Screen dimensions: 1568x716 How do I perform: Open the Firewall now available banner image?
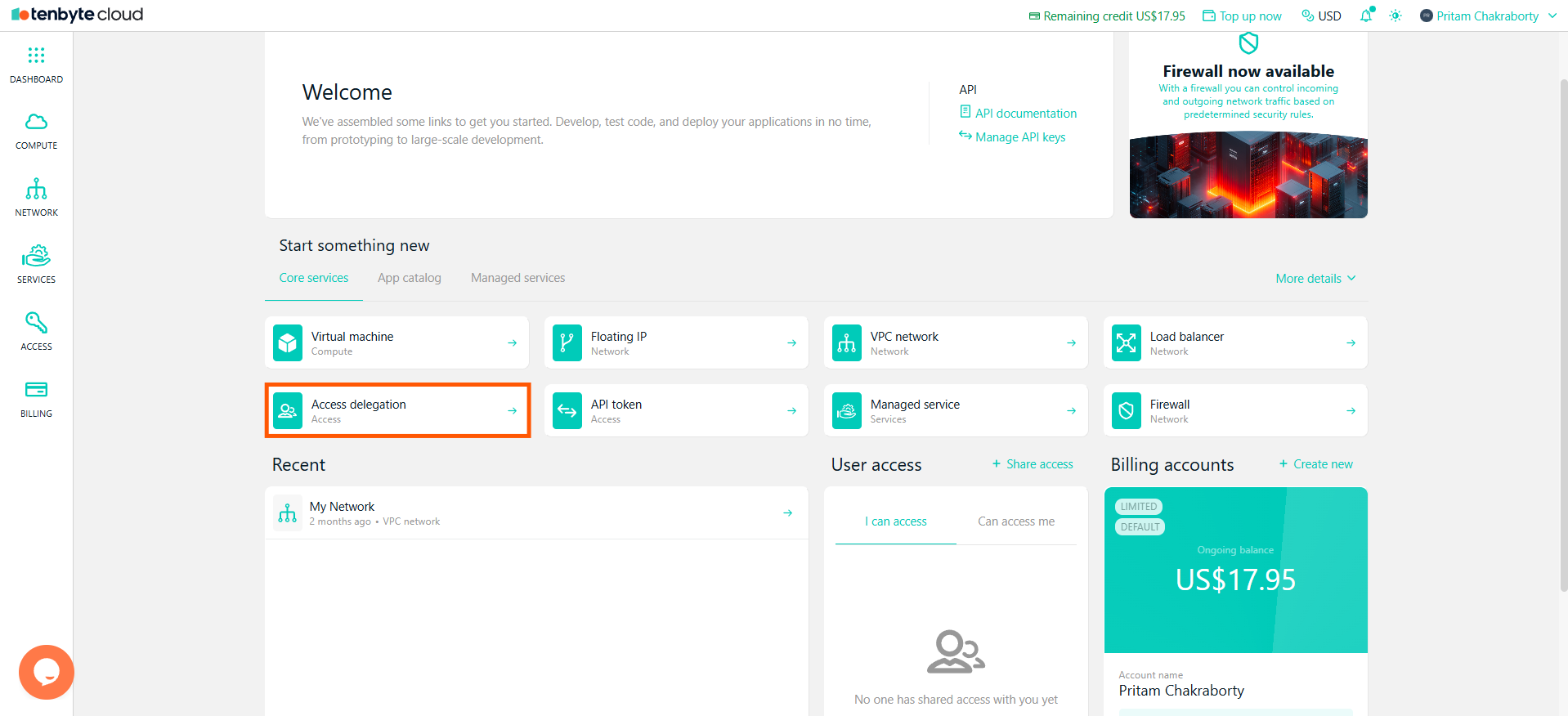pos(1248,174)
